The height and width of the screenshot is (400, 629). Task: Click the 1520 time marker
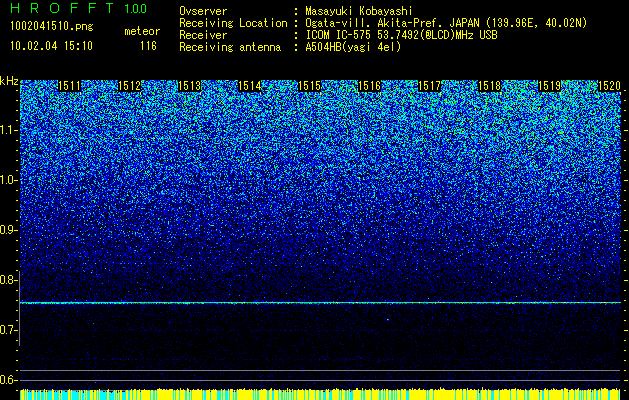pos(609,86)
